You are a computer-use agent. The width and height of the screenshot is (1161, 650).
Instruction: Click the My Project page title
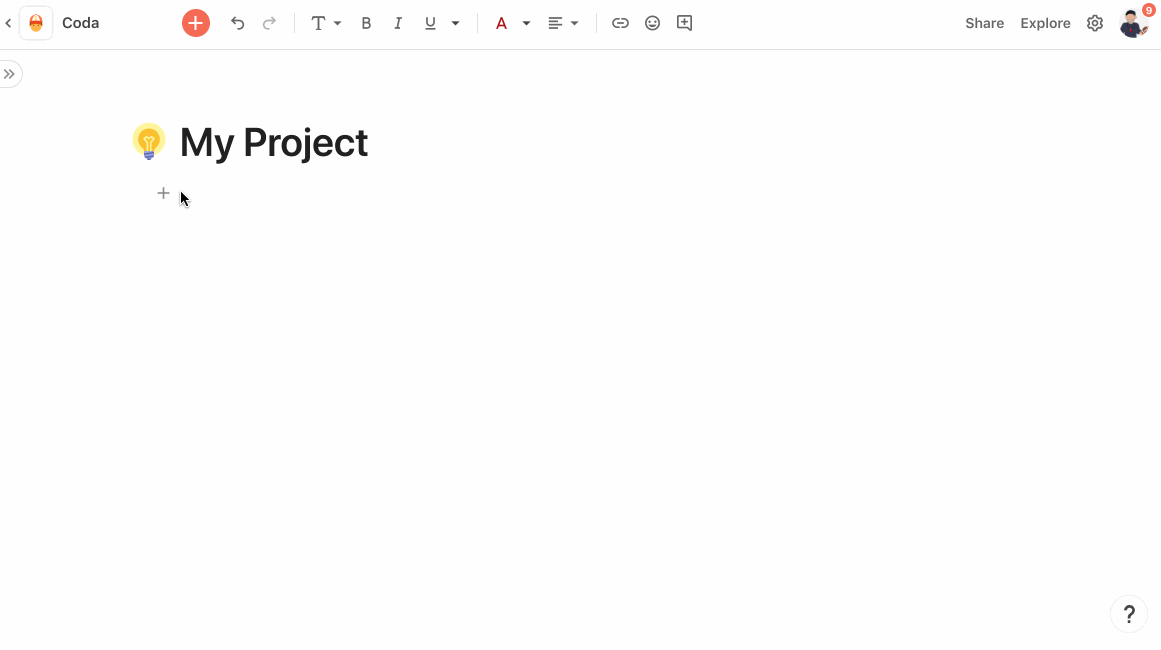point(274,142)
